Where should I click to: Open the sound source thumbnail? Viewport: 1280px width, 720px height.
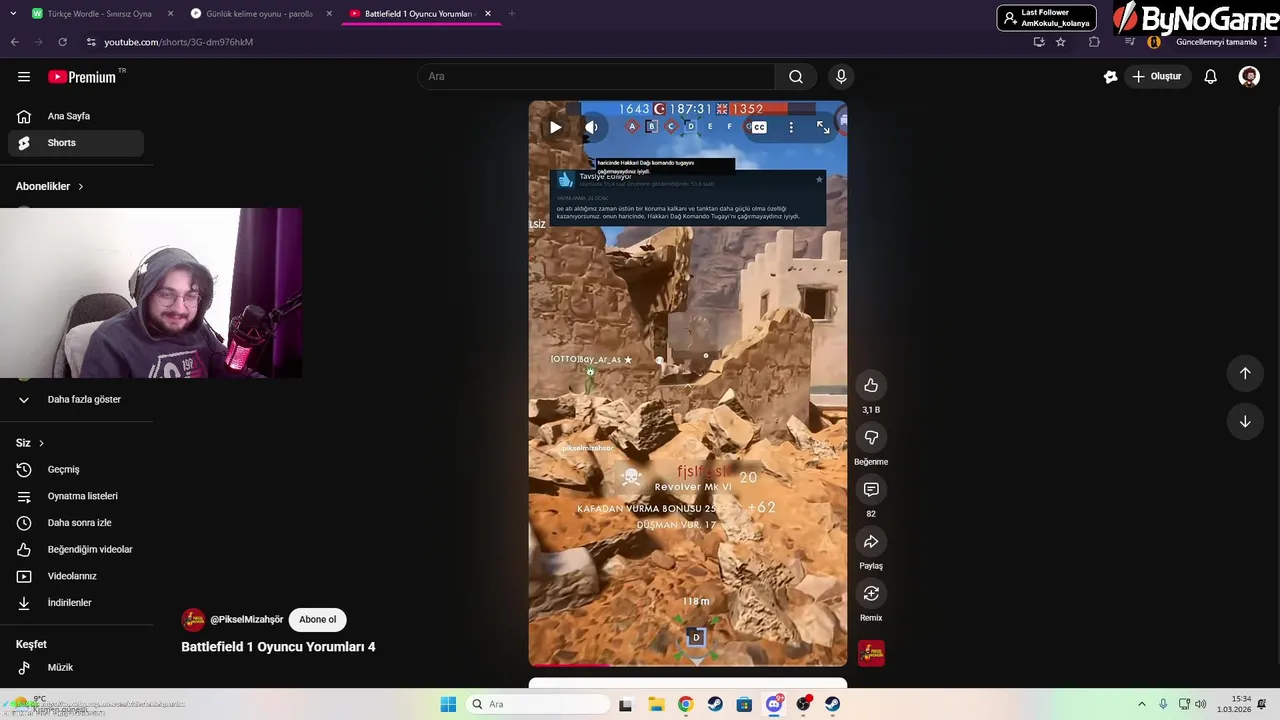[871, 653]
